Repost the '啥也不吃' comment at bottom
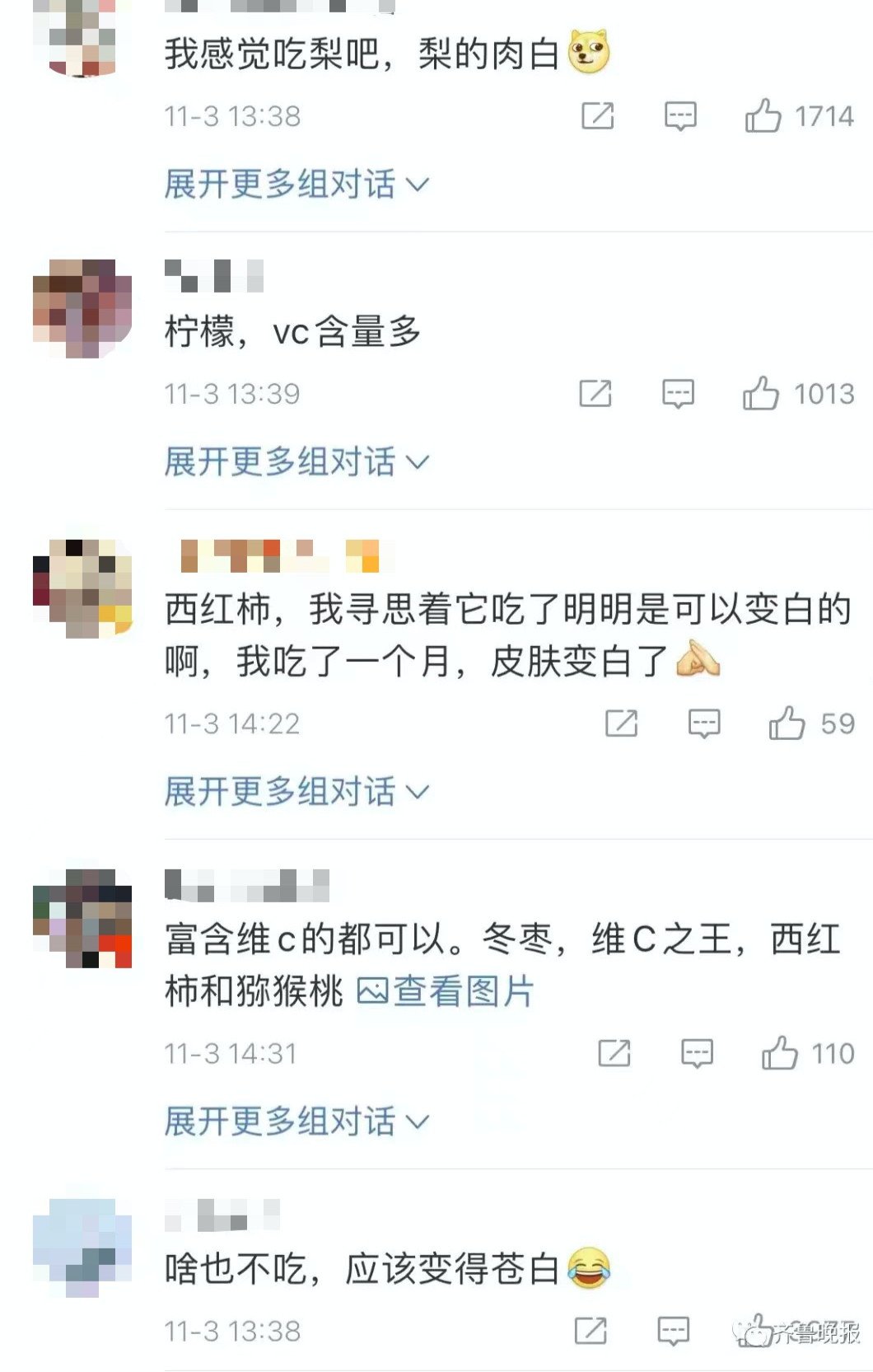Screen dimensions: 873x1372 point(591,1330)
